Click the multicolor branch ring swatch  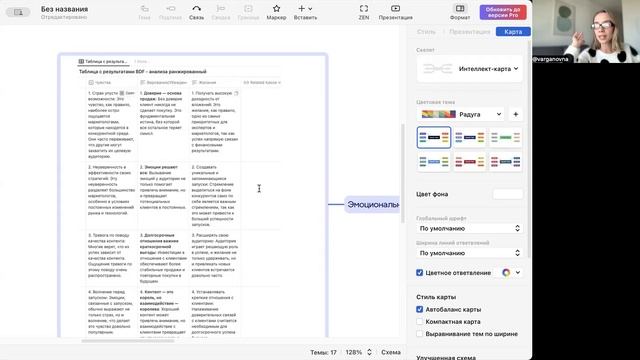[506, 273]
